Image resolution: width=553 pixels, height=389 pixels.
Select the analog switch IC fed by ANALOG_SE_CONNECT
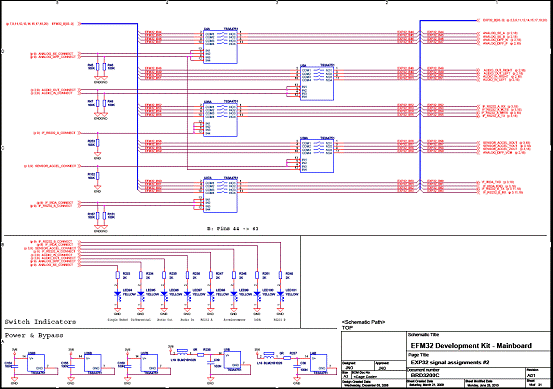click(220, 47)
